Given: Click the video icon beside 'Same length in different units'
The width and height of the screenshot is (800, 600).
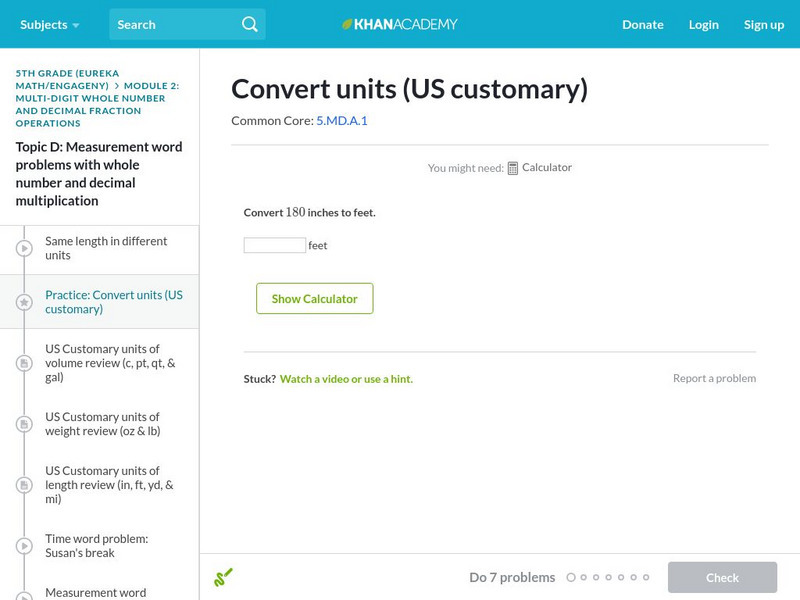Looking at the screenshot, I should tap(24, 248).
